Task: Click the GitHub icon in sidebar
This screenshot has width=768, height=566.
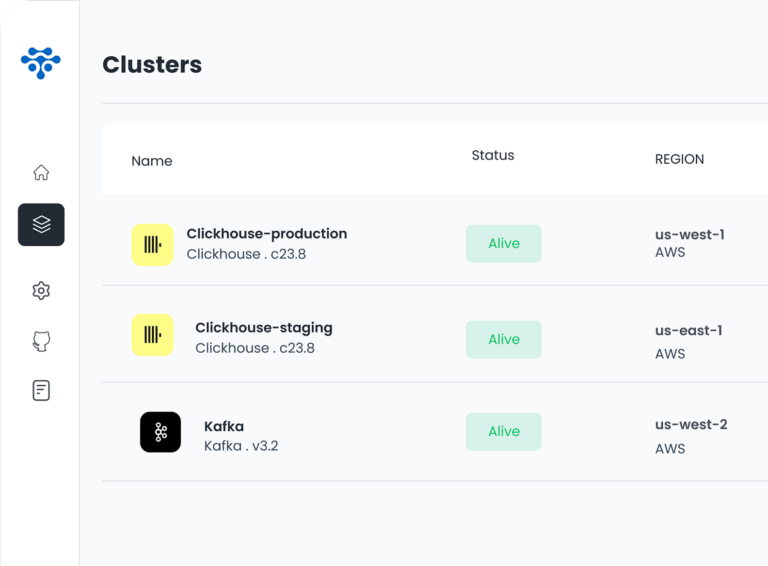Action: pyautogui.click(x=41, y=341)
